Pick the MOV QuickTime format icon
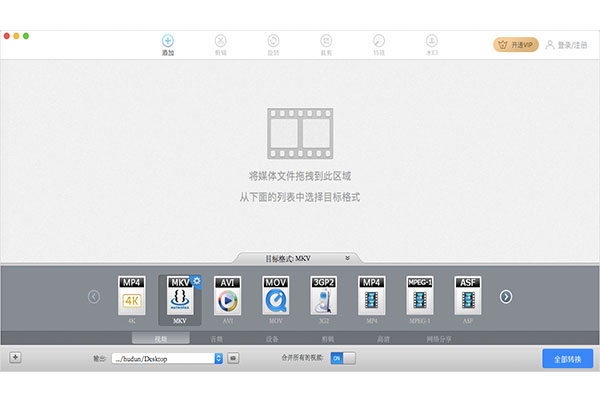Viewport: 600px width, 400px height. coord(276,296)
